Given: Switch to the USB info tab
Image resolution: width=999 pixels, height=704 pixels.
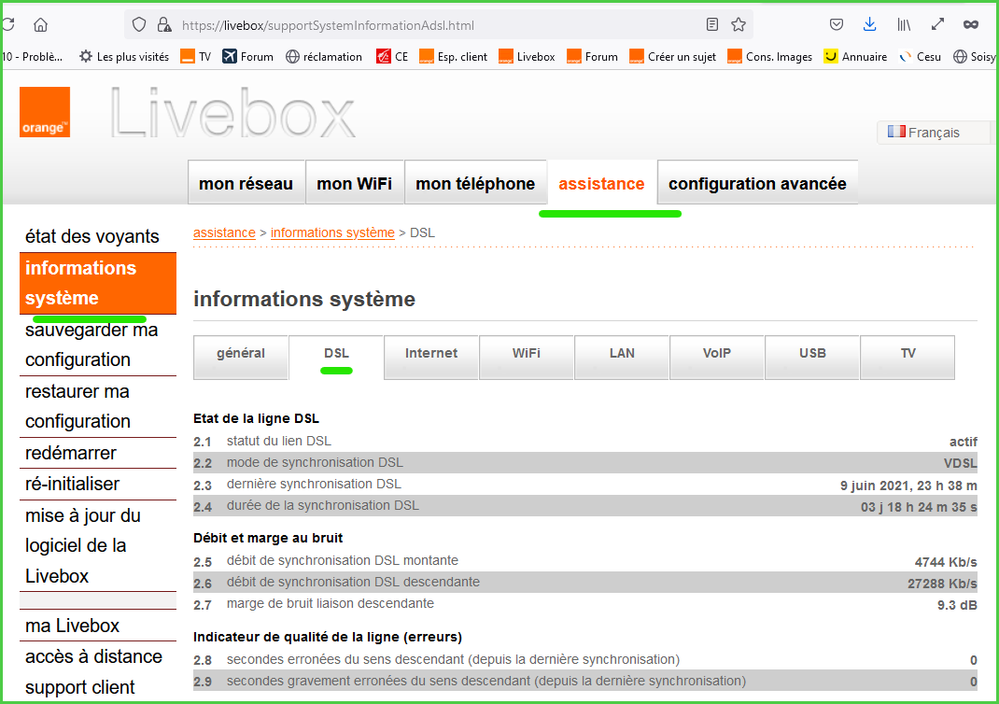Looking at the screenshot, I should [x=812, y=357].
